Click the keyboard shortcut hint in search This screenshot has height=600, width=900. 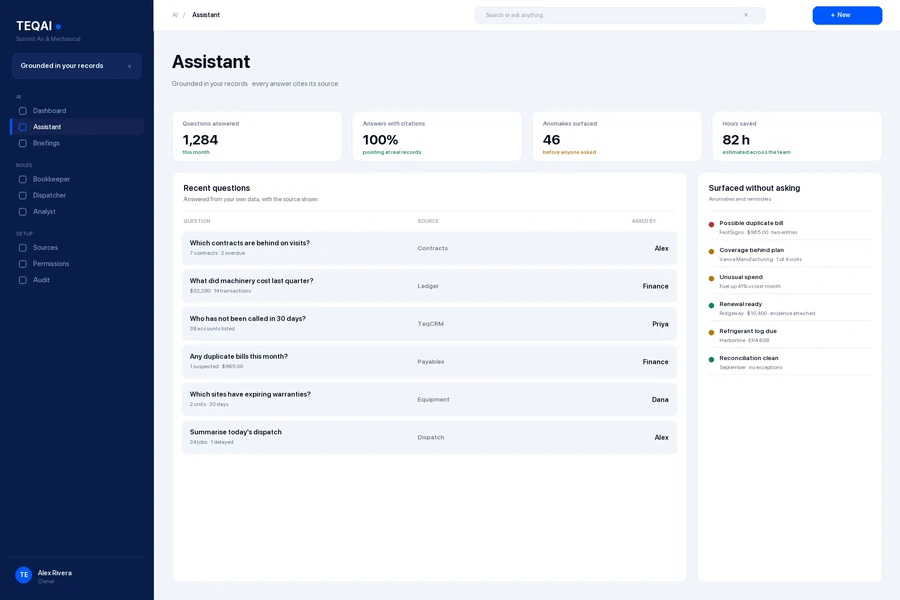coord(746,15)
